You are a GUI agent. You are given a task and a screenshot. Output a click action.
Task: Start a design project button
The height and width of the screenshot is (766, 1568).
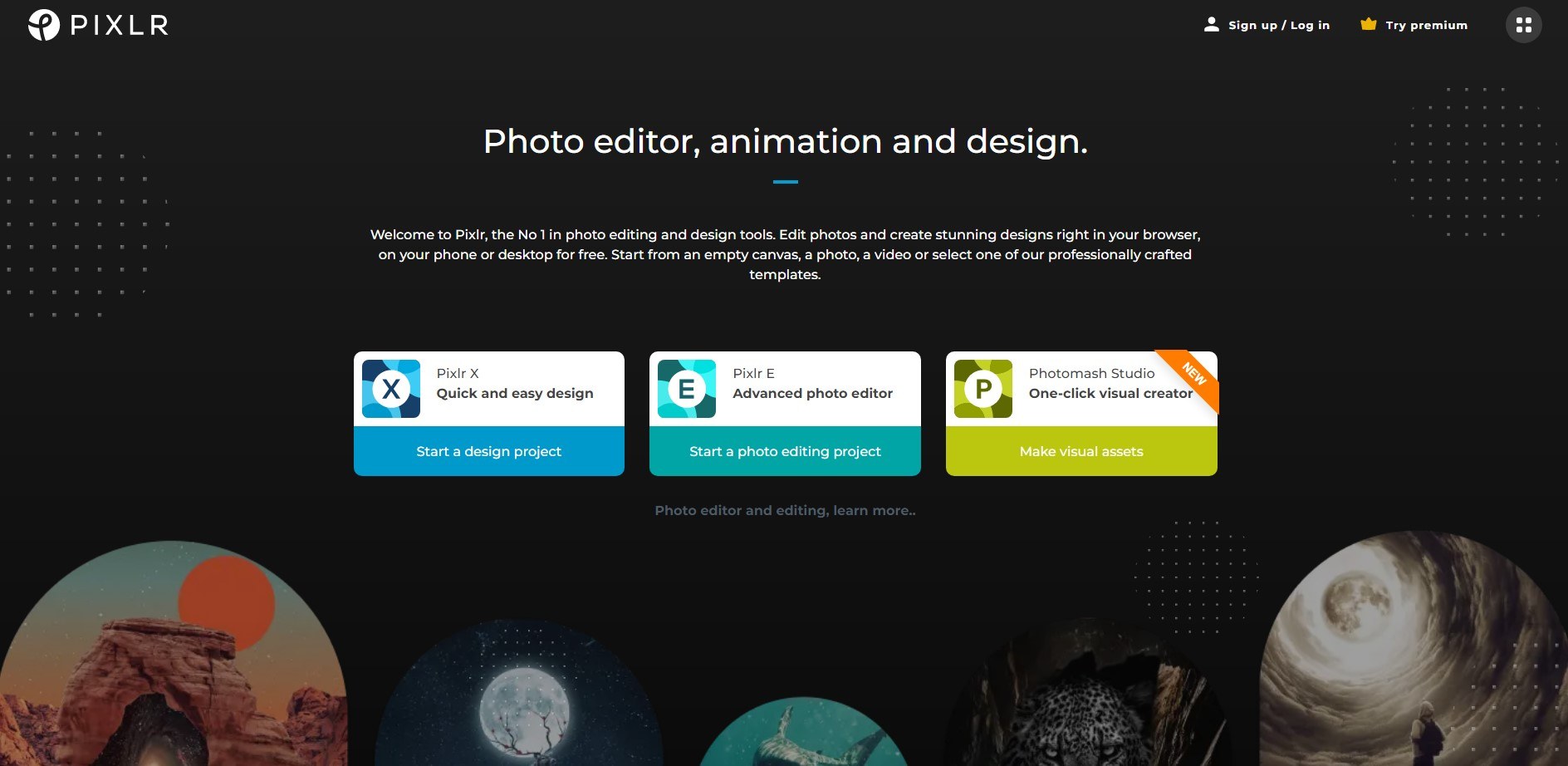(489, 451)
